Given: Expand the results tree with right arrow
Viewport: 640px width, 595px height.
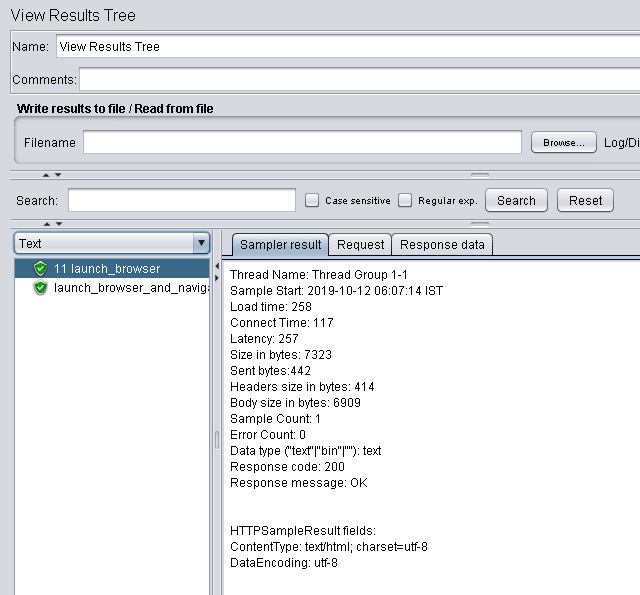Looking at the screenshot, I should pyautogui.click(x=217, y=278).
